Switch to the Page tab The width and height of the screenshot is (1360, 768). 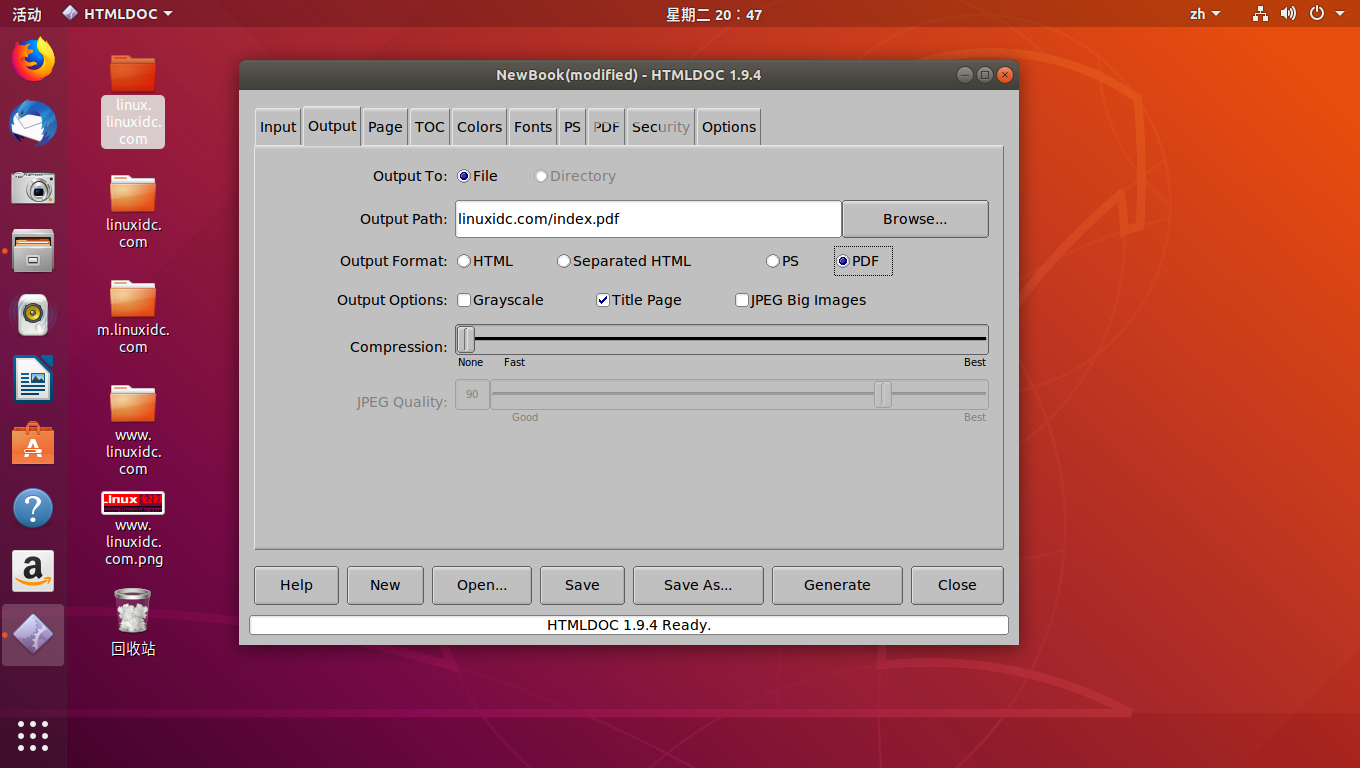(385, 127)
